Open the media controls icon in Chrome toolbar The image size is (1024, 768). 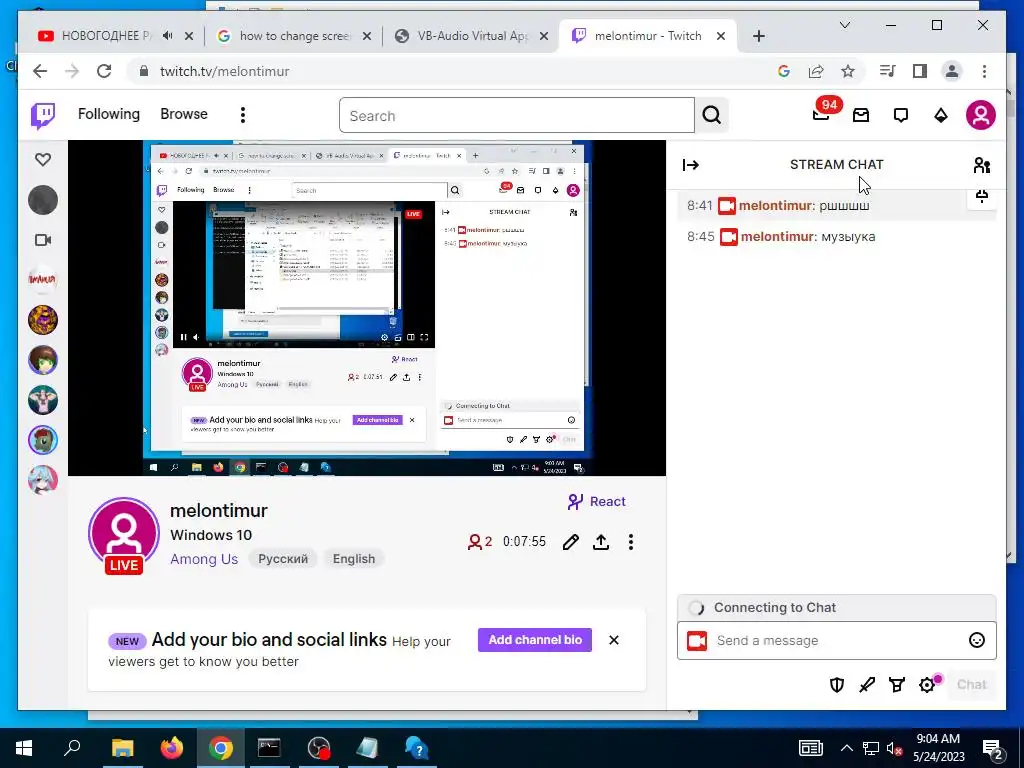[x=888, y=71]
